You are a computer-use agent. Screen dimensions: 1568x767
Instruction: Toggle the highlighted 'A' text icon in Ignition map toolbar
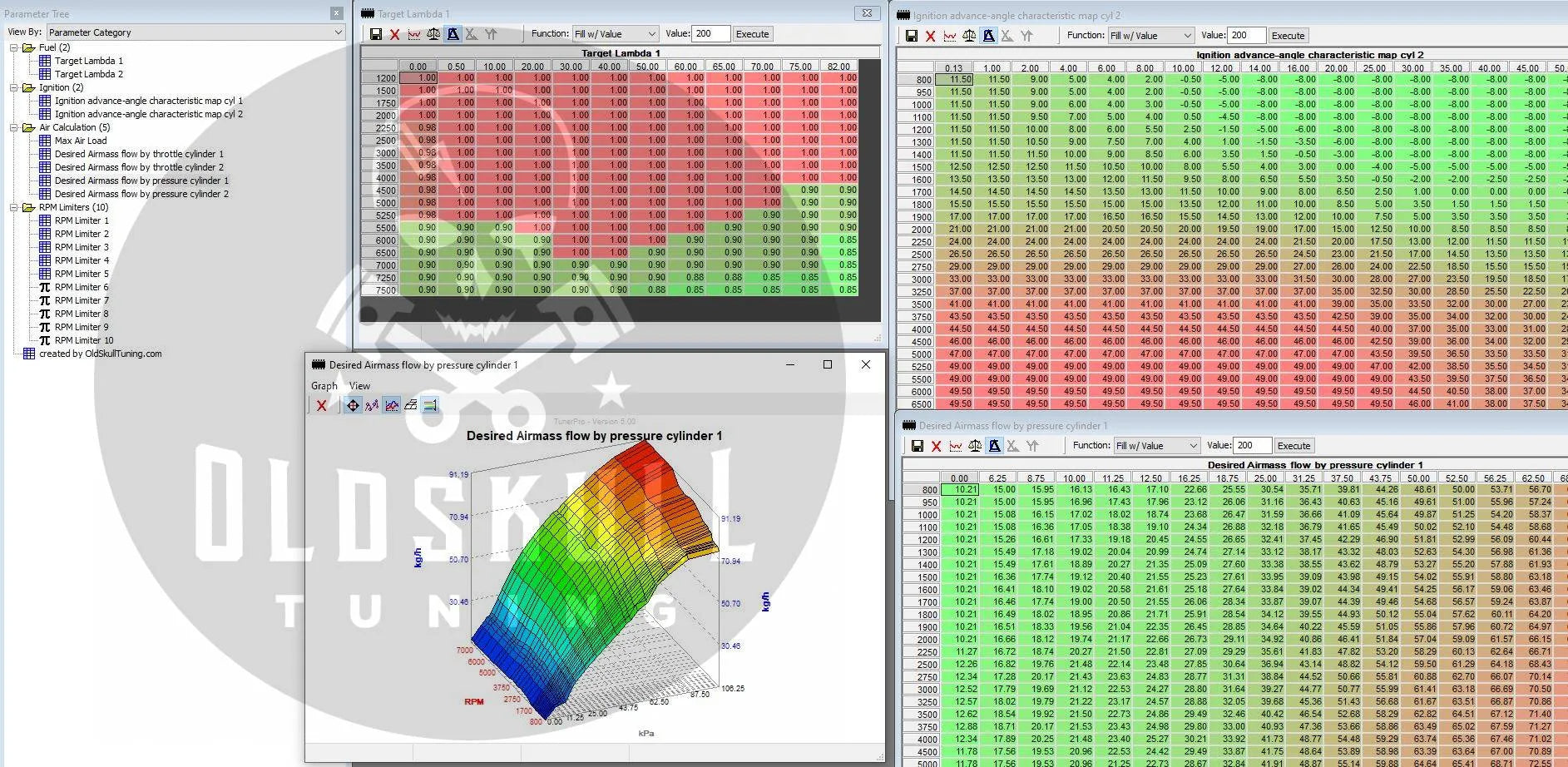988,36
